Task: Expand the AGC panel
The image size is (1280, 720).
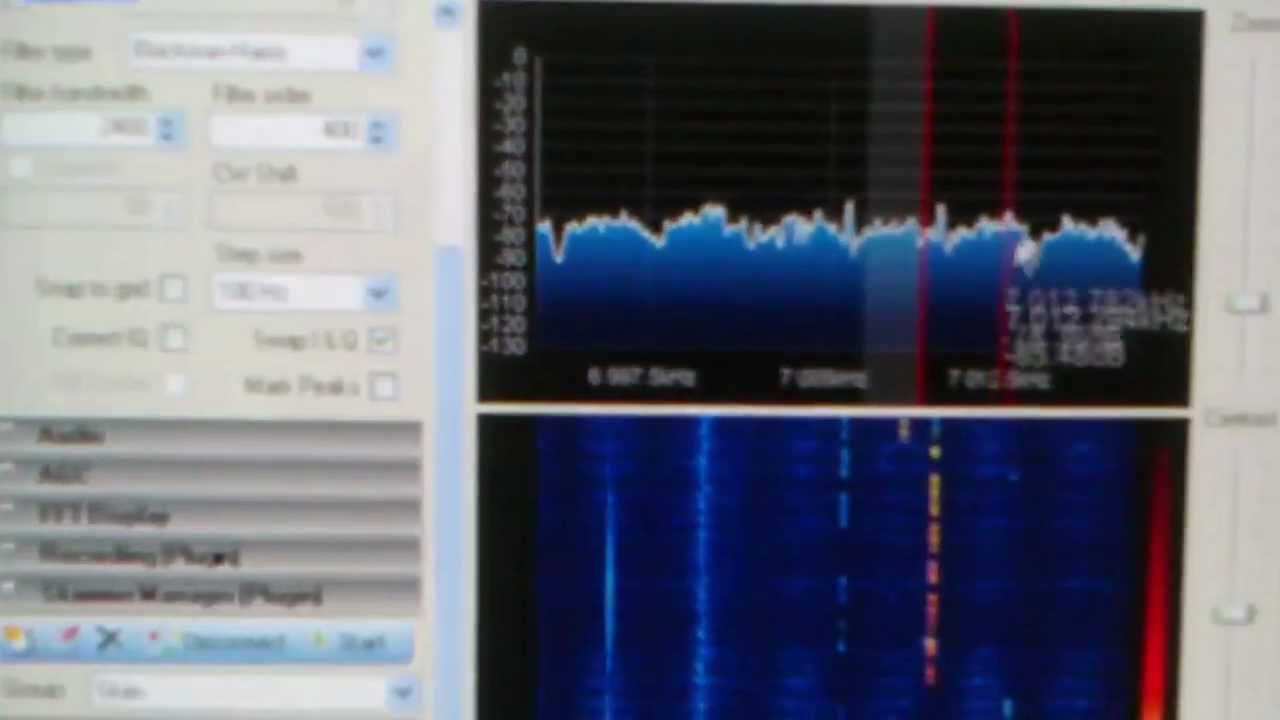Action: (212, 475)
